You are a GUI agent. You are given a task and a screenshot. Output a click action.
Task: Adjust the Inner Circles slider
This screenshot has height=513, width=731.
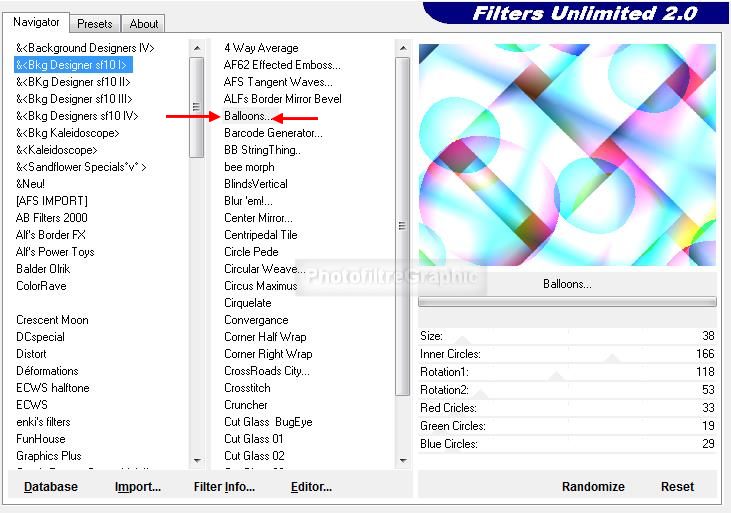coord(567,354)
